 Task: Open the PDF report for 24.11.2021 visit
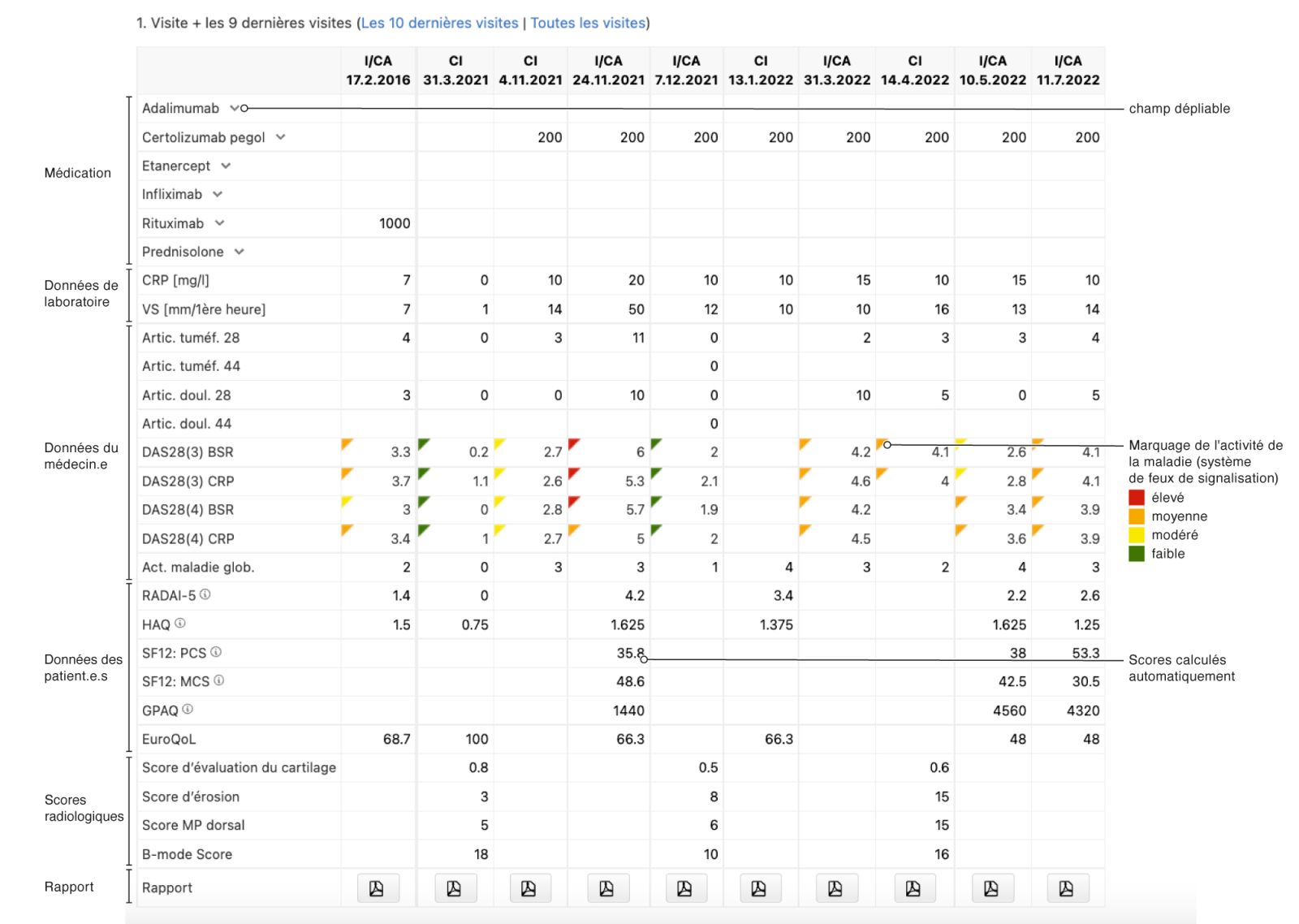pyautogui.click(x=607, y=888)
